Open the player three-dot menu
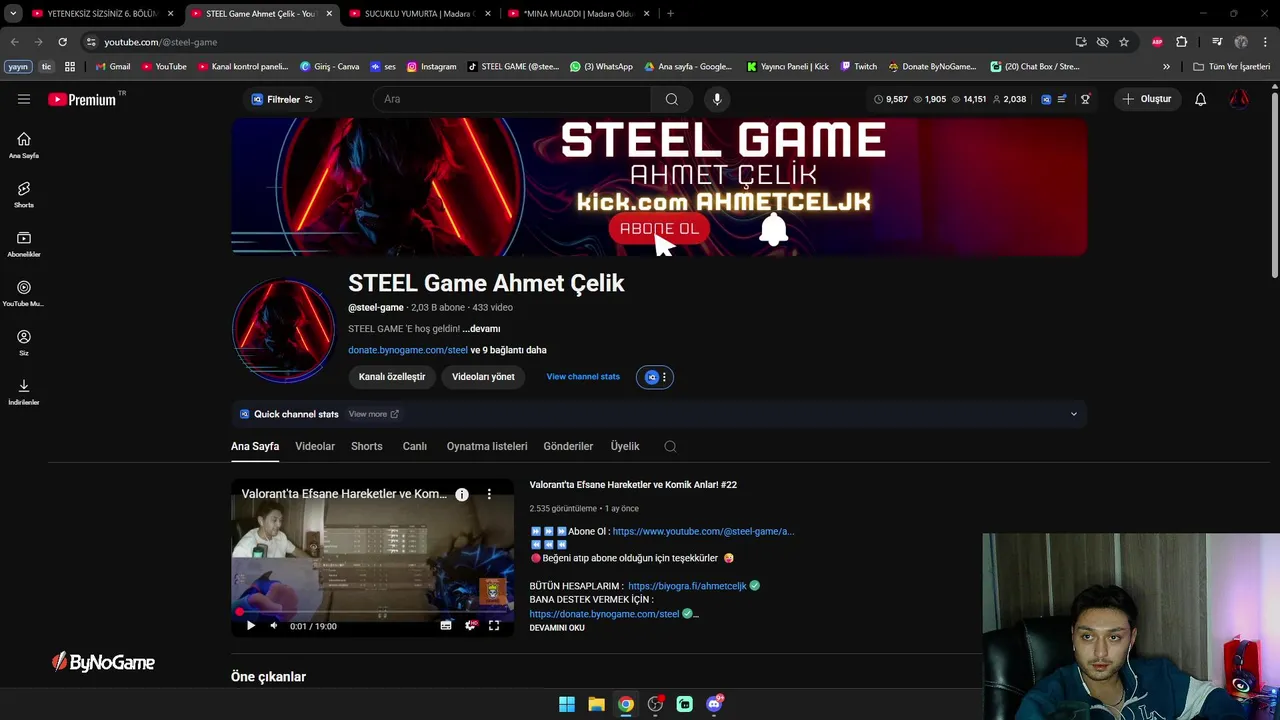 click(x=489, y=494)
